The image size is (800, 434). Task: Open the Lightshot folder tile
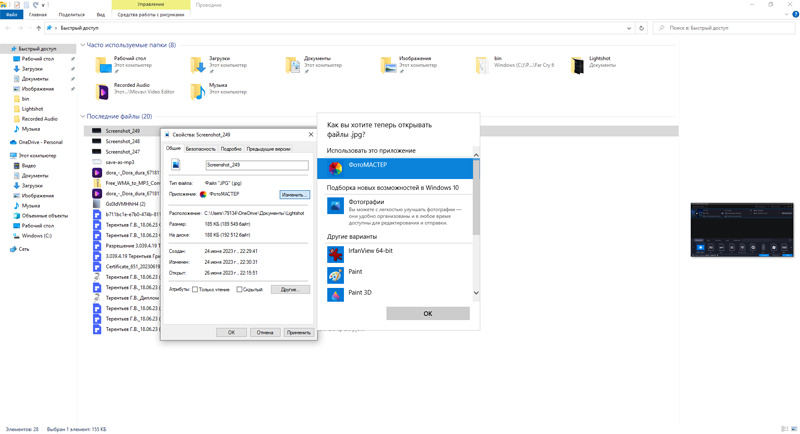click(593, 64)
